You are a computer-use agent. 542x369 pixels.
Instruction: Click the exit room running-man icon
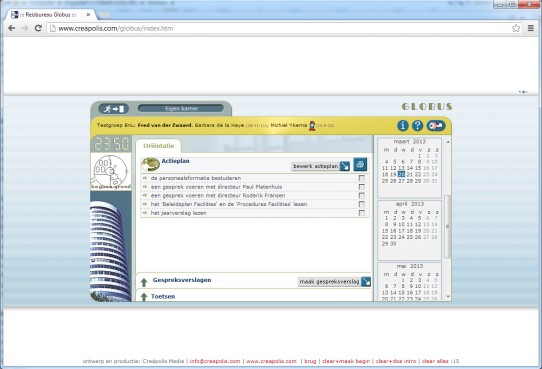[x=114, y=109]
